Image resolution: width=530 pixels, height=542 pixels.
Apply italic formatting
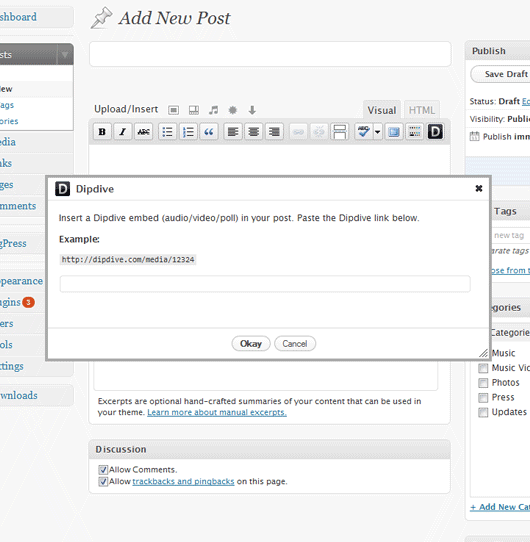tap(122, 132)
